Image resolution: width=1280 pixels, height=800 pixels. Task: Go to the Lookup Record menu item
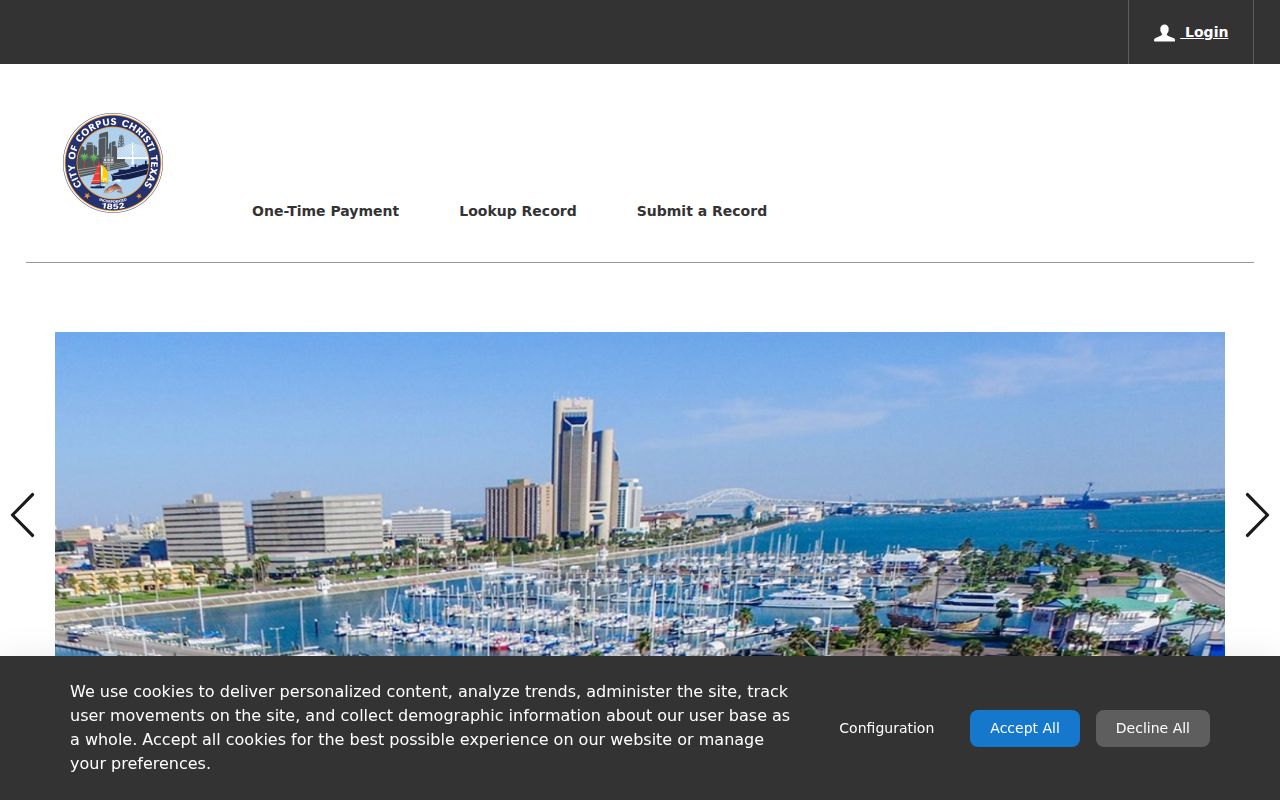point(518,211)
